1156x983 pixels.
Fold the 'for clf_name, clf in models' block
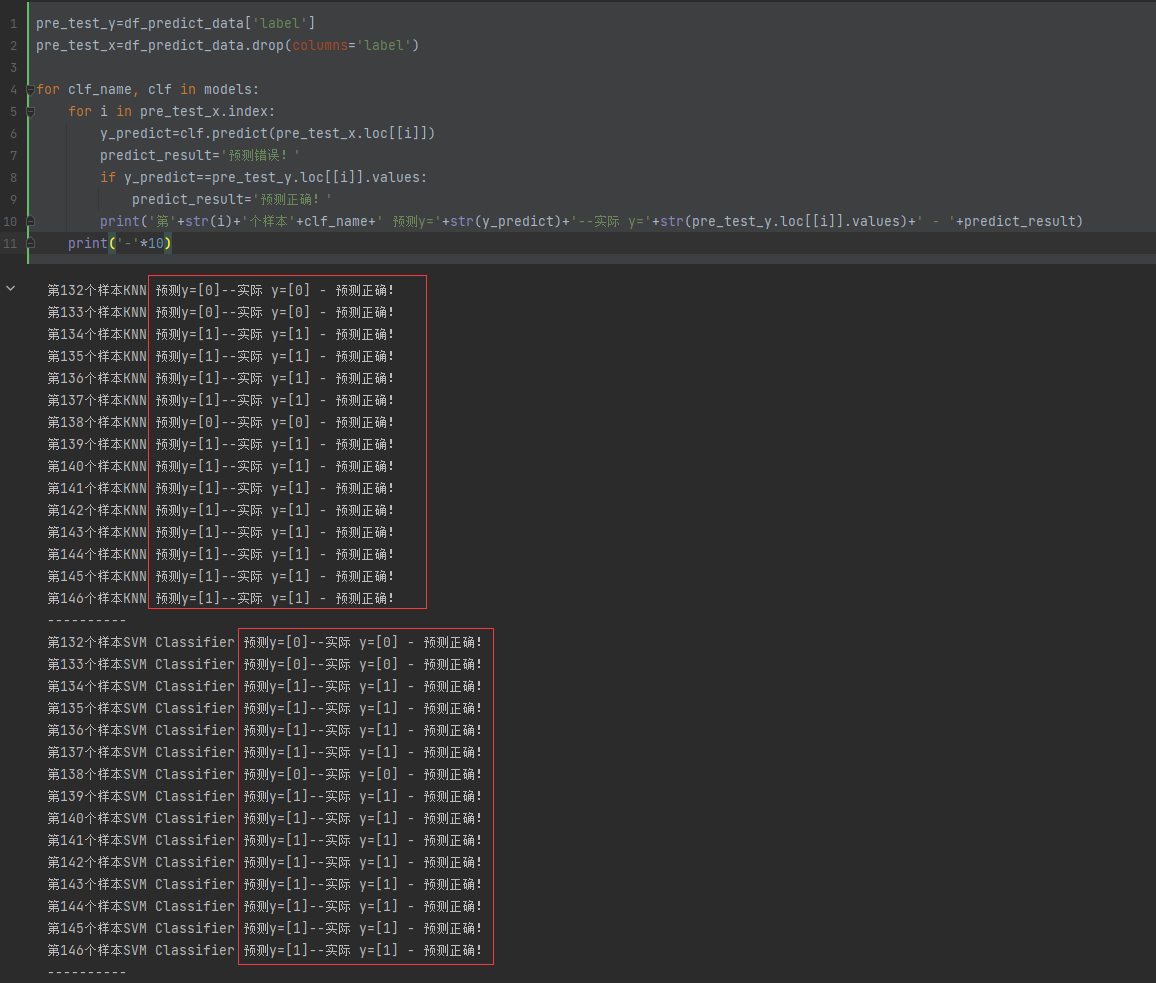tap(30, 90)
